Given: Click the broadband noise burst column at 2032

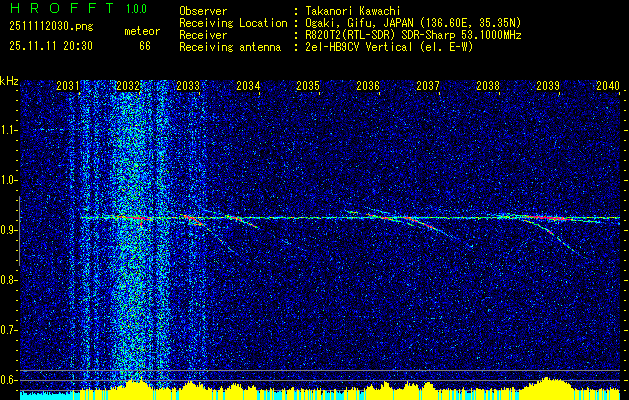Looking at the screenshot, I should pos(134,233).
